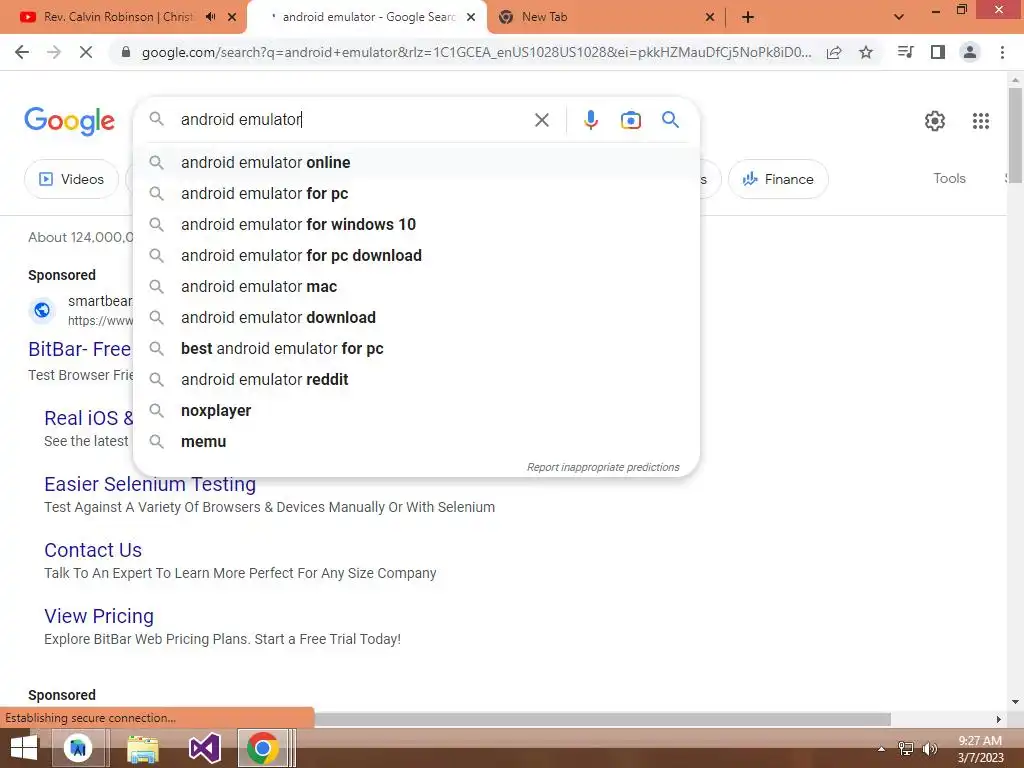Click the address bar URL
1024x768 pixels.
pos(476,52)
